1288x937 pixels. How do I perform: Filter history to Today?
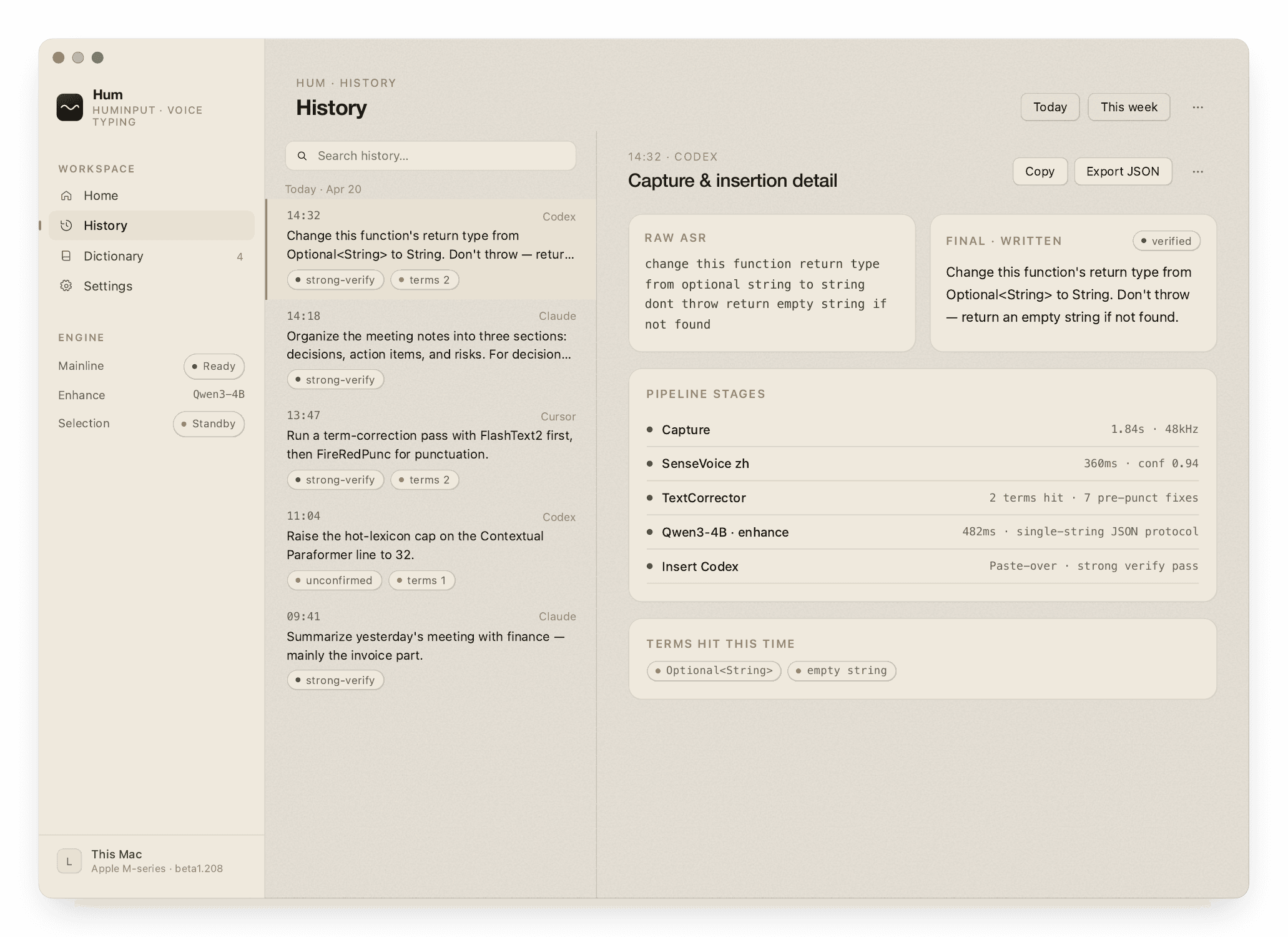pyautogui.click(x=1050, y=107)
